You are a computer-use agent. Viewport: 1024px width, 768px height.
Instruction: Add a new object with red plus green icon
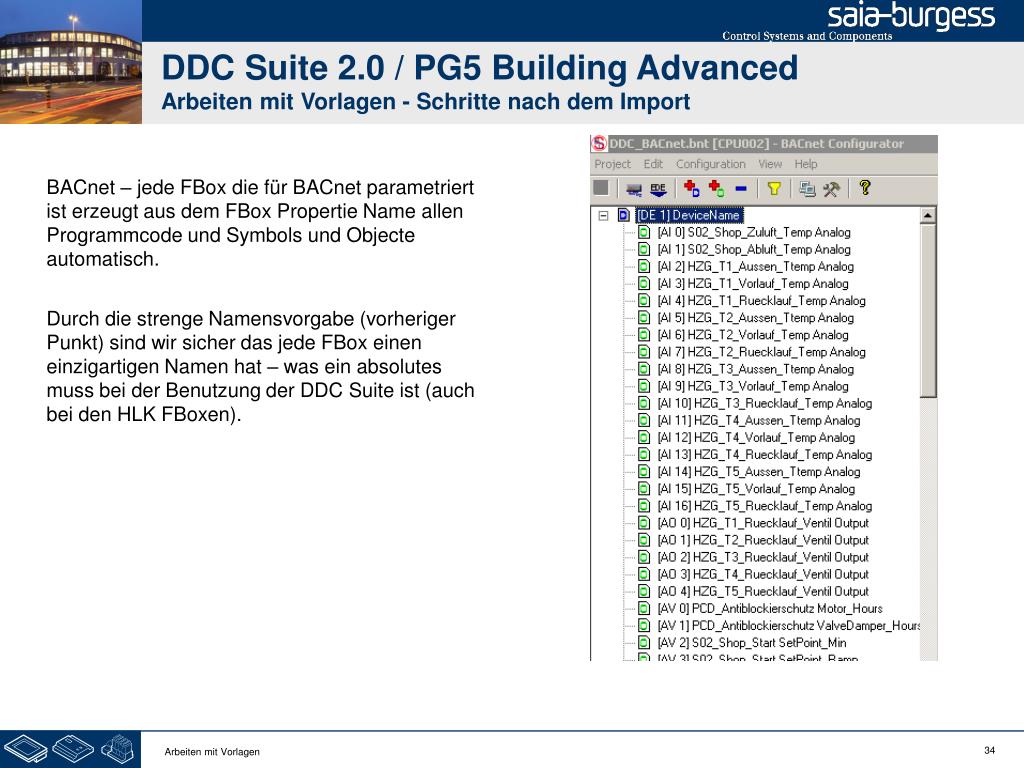click(716, 189)
